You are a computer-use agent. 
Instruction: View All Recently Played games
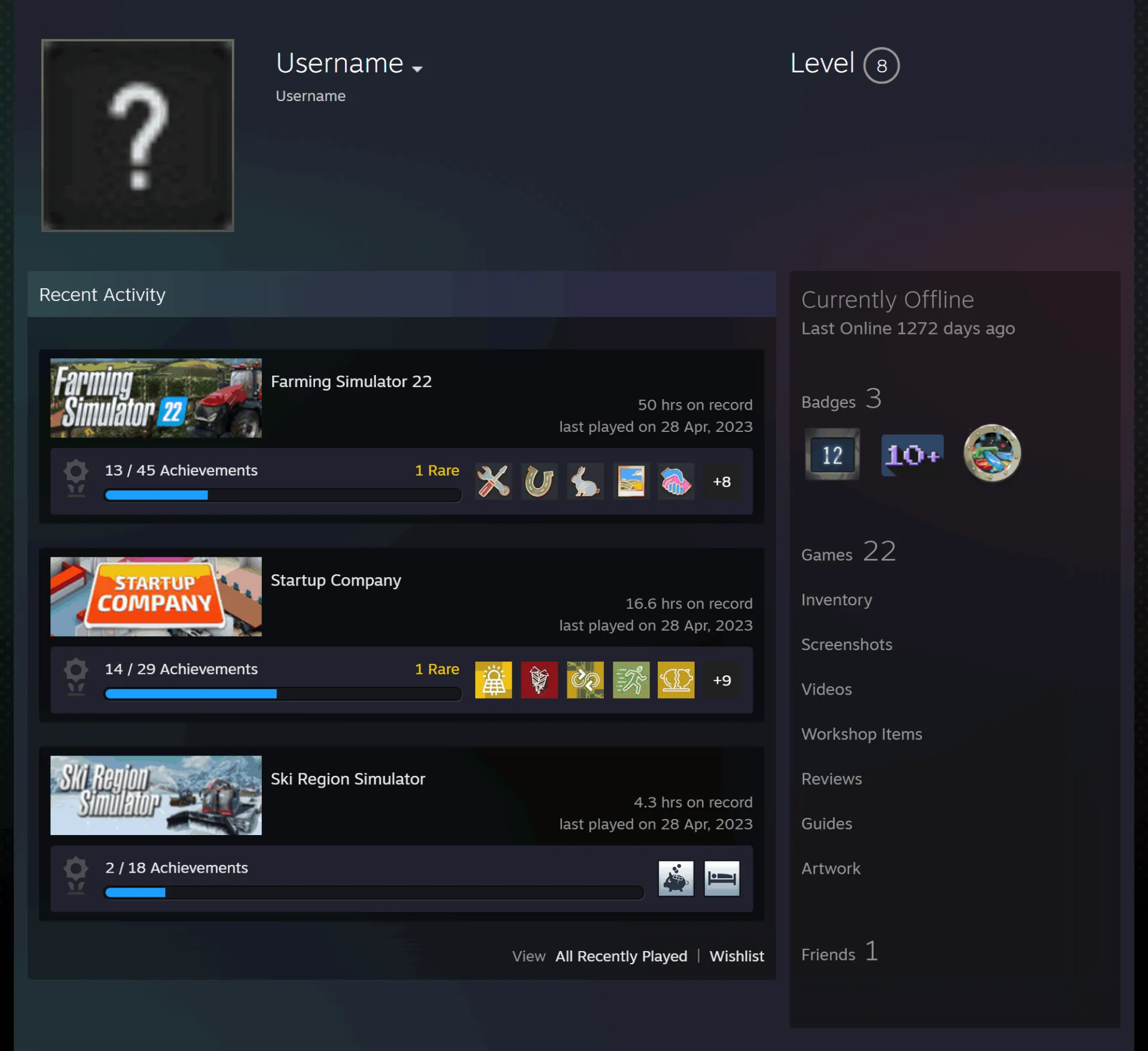pyautogui.click(x=621, y=956)
